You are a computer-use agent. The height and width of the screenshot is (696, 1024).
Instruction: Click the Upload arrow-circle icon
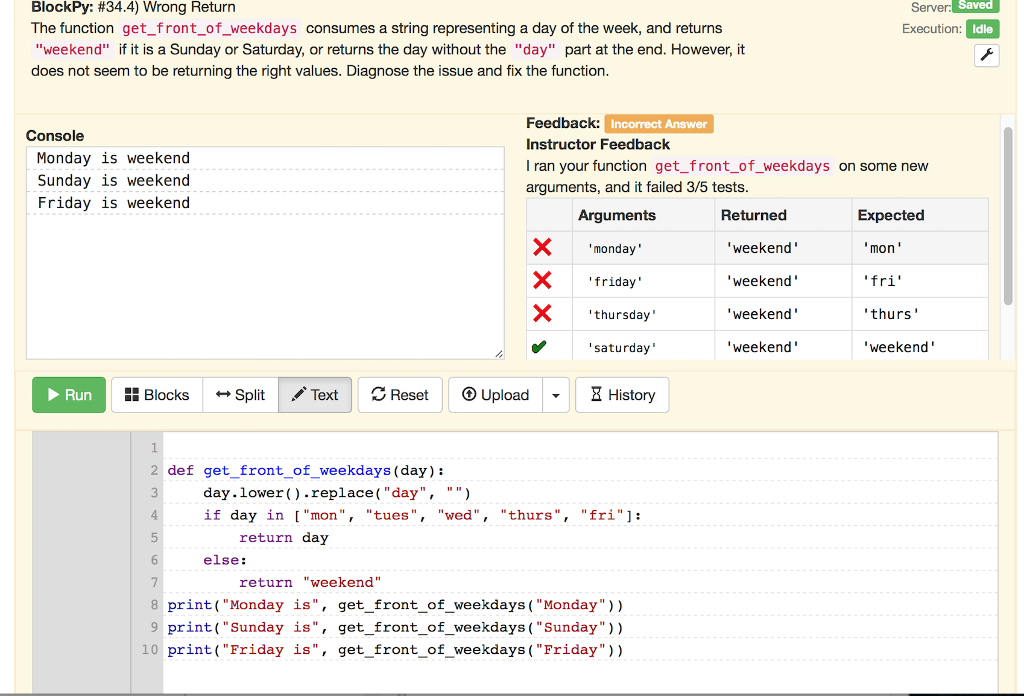[471, 394]
